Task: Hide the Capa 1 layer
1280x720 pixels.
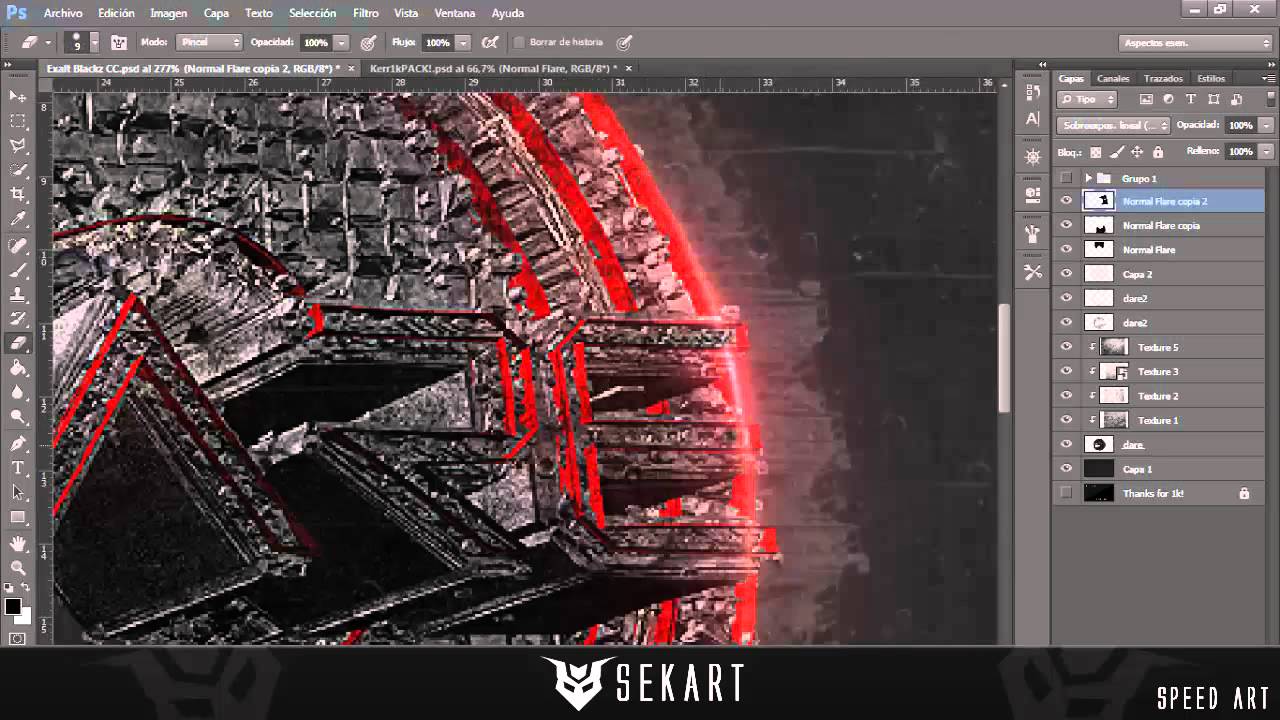Action: 1066,469
